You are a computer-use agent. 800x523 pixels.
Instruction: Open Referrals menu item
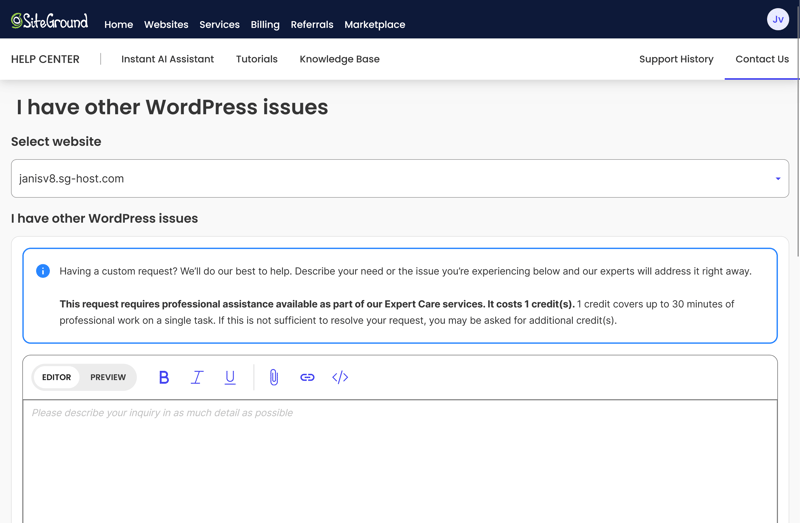(x=312, y=24)
